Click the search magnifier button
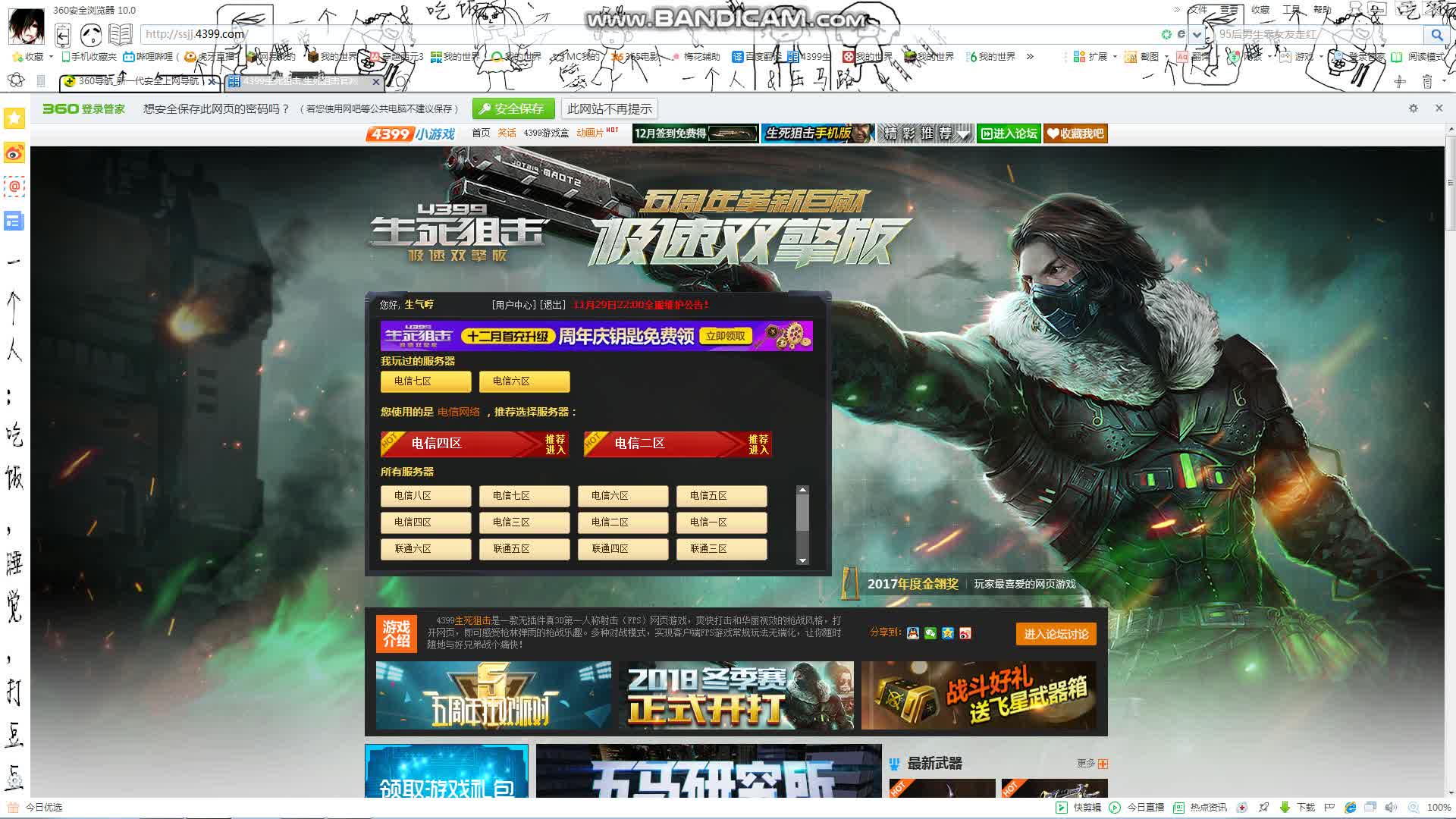This screenshot has width=1456, height=819. click(1437, 34)
